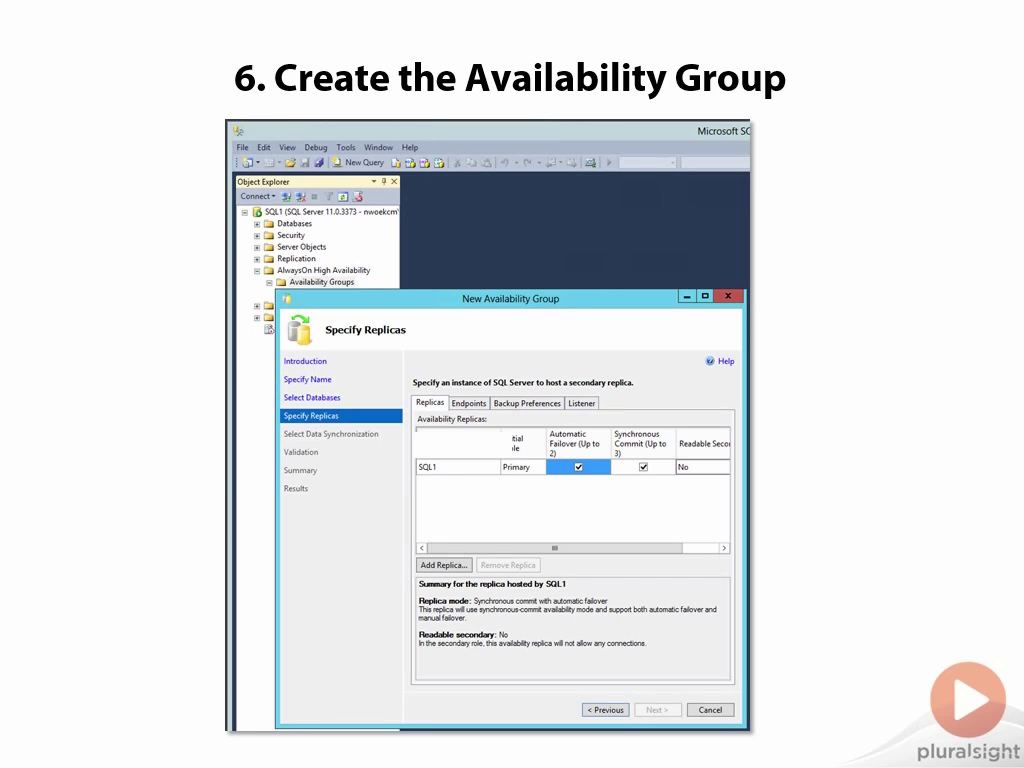The width and height of the screenshot is (1024, 768).
Task: Toggle Synchronous Commit checkbox for SQL1
Action: click(643, 467)
